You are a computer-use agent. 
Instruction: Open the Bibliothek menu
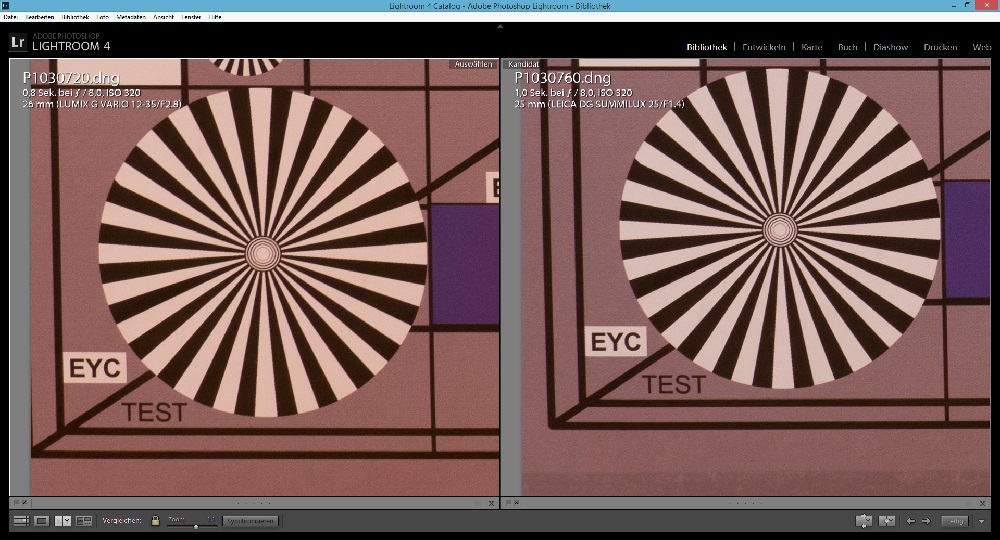click(76, 17)
